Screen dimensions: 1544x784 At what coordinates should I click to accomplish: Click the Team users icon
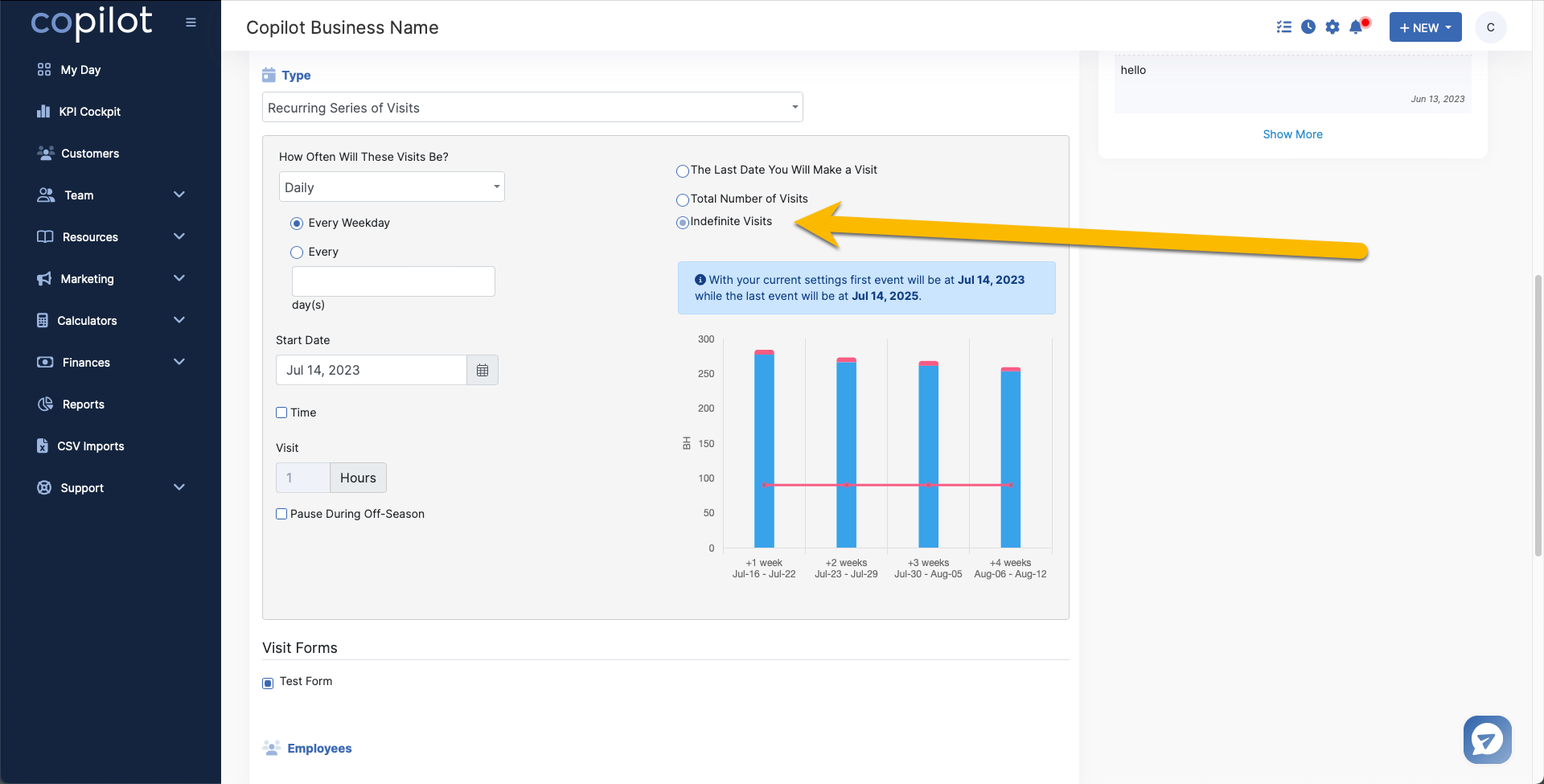tap(46, 195)
